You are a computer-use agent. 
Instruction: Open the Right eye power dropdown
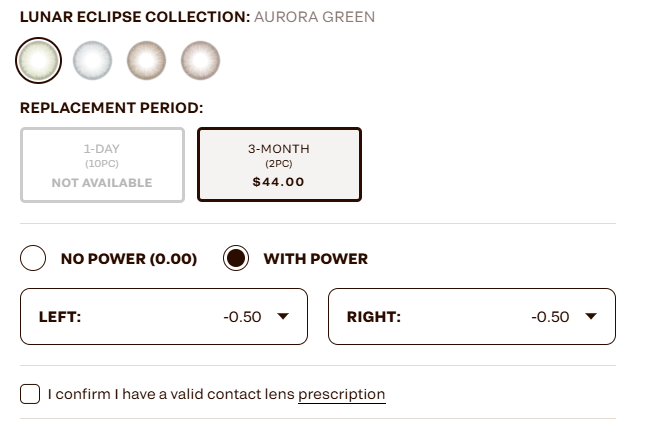tap(471, 317)
